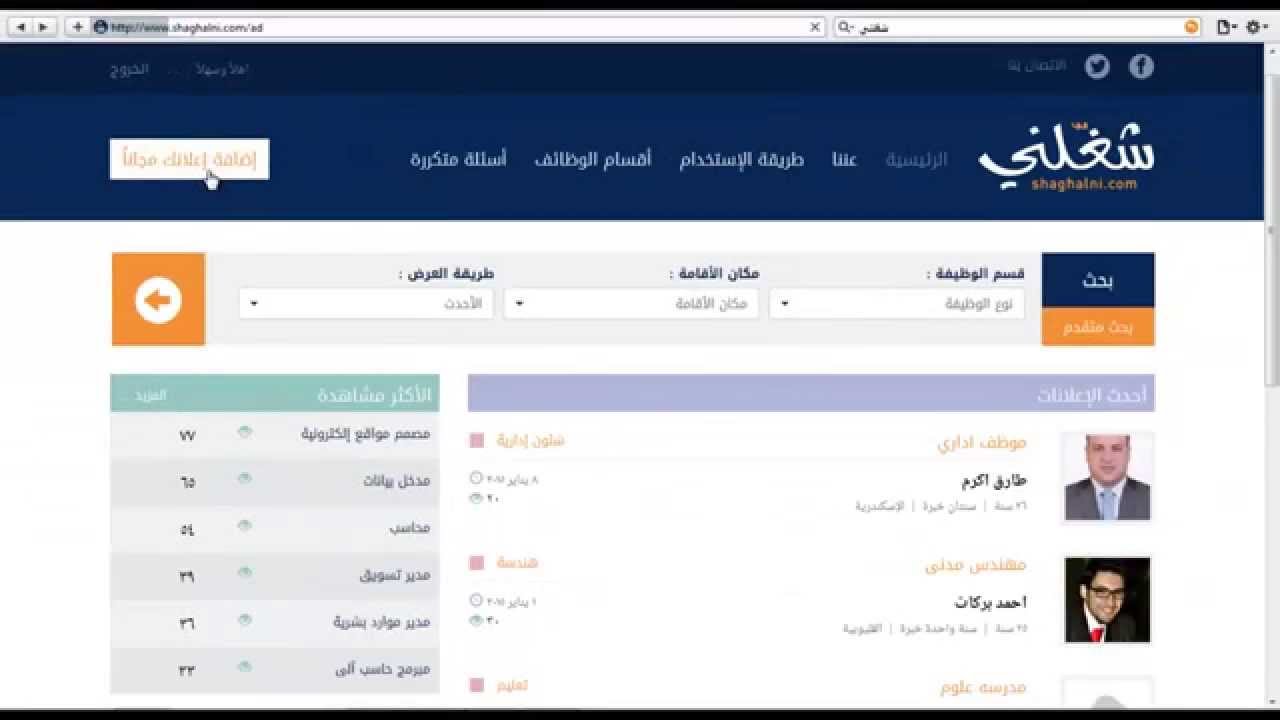
Task: Click the مدخل بيانات row text
Action: [x=397, y=481]
